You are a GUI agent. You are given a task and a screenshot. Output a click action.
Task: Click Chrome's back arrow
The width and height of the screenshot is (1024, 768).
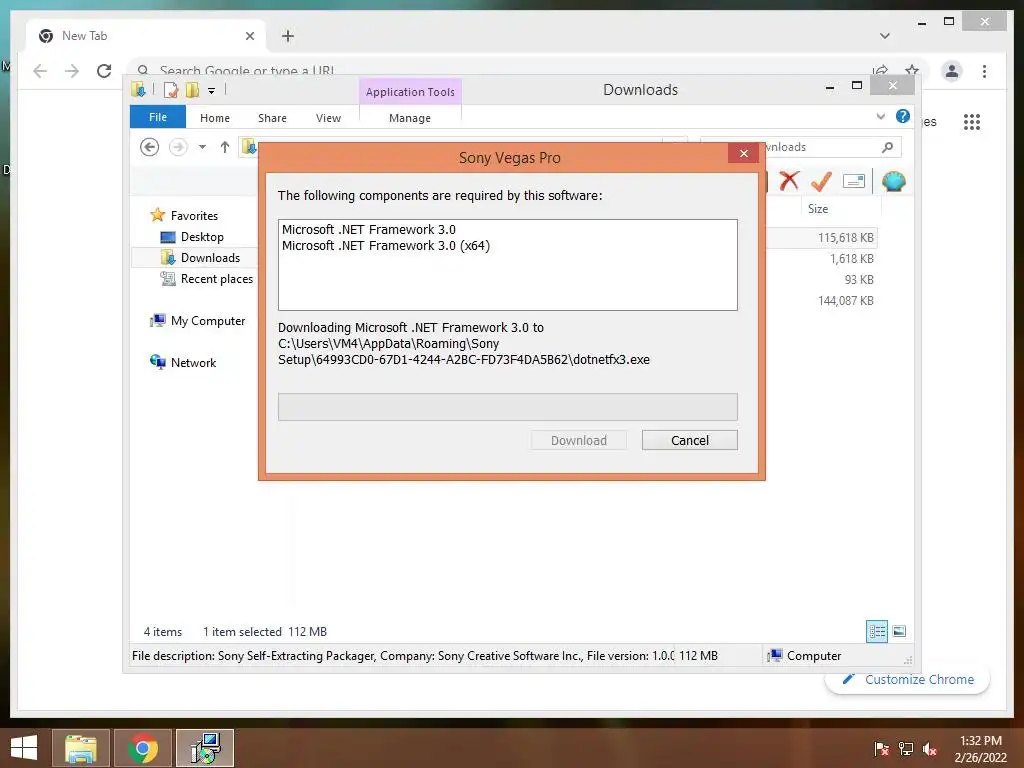[x=40, y=71]
